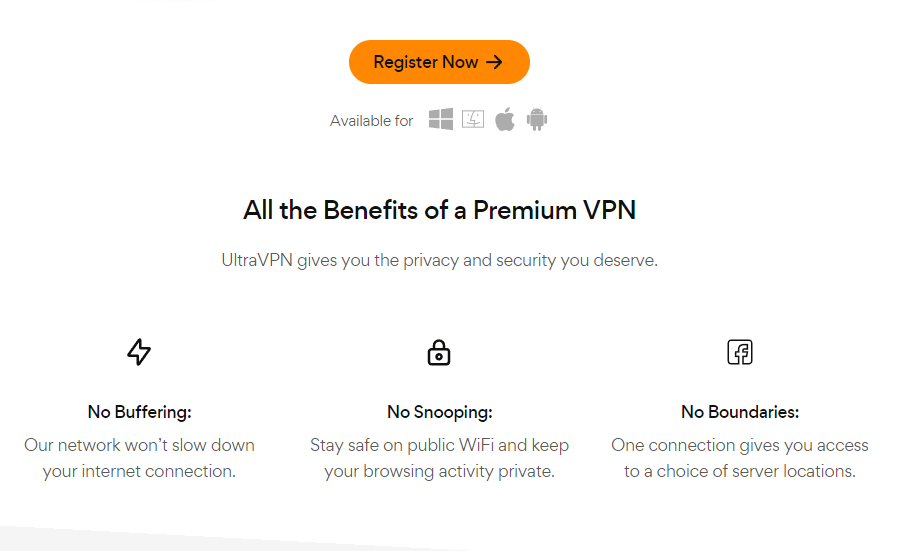Click the text about network not slowing connection

coord(140,458)
